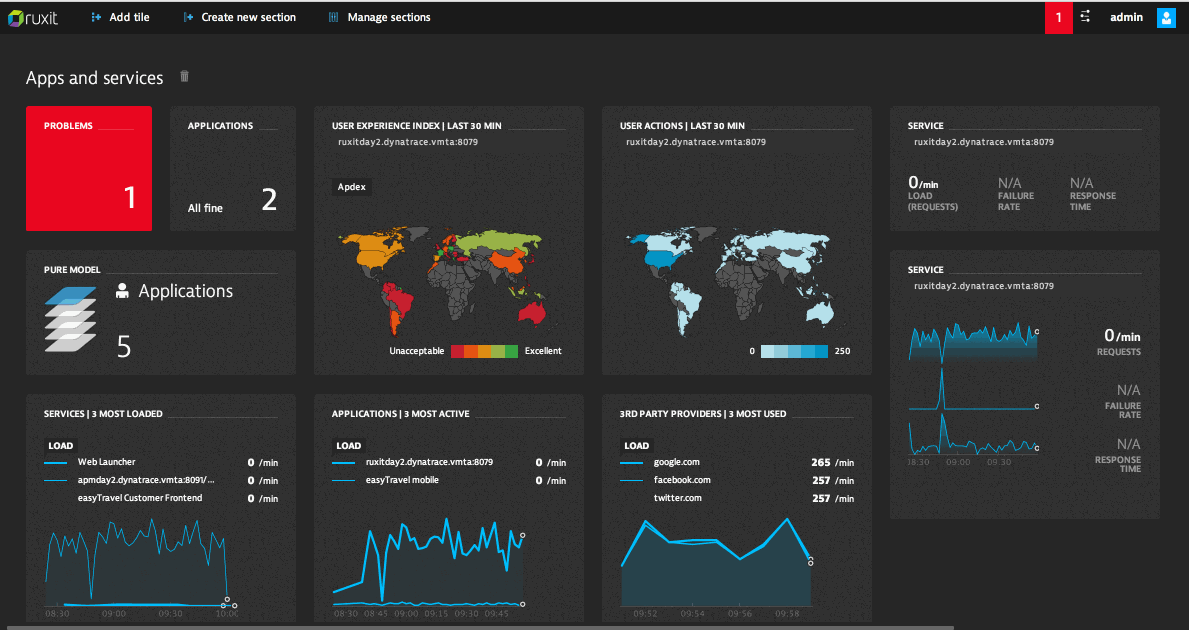Click the Create new section icon
1189x630 pixels.
pyautogui.click(x=188, y=17)
